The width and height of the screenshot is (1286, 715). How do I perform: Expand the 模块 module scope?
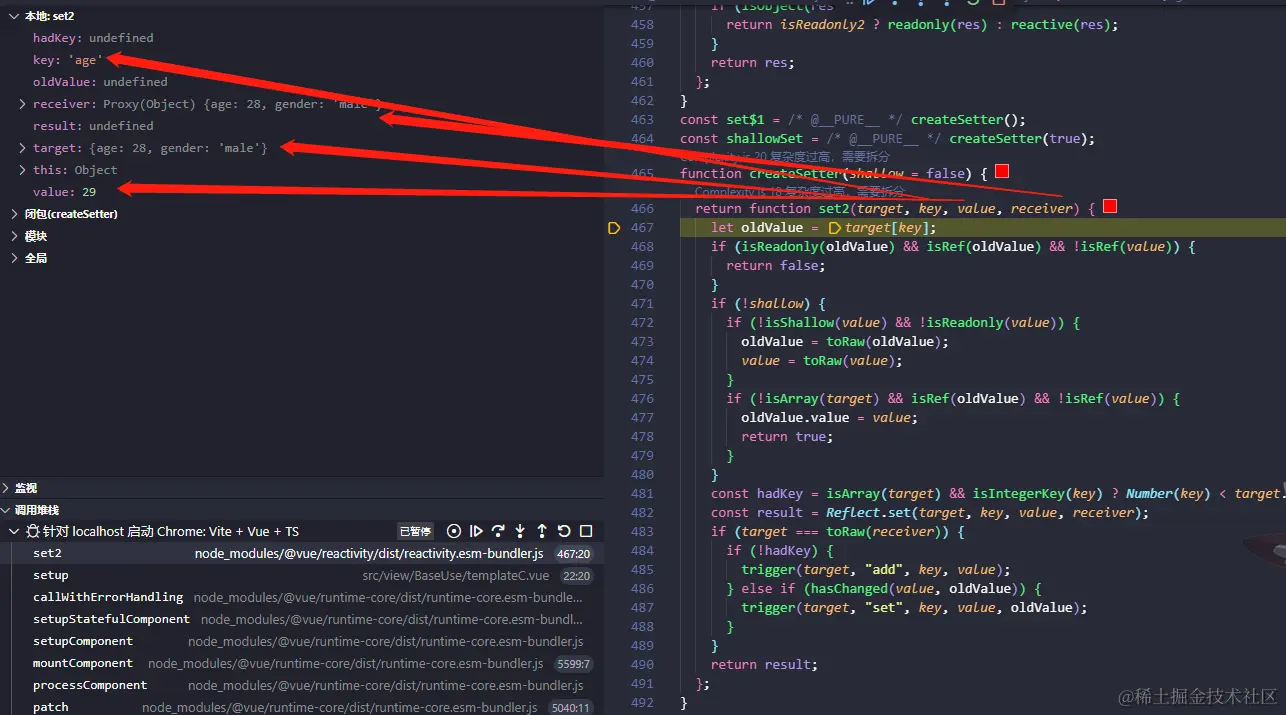coord(14,236)
